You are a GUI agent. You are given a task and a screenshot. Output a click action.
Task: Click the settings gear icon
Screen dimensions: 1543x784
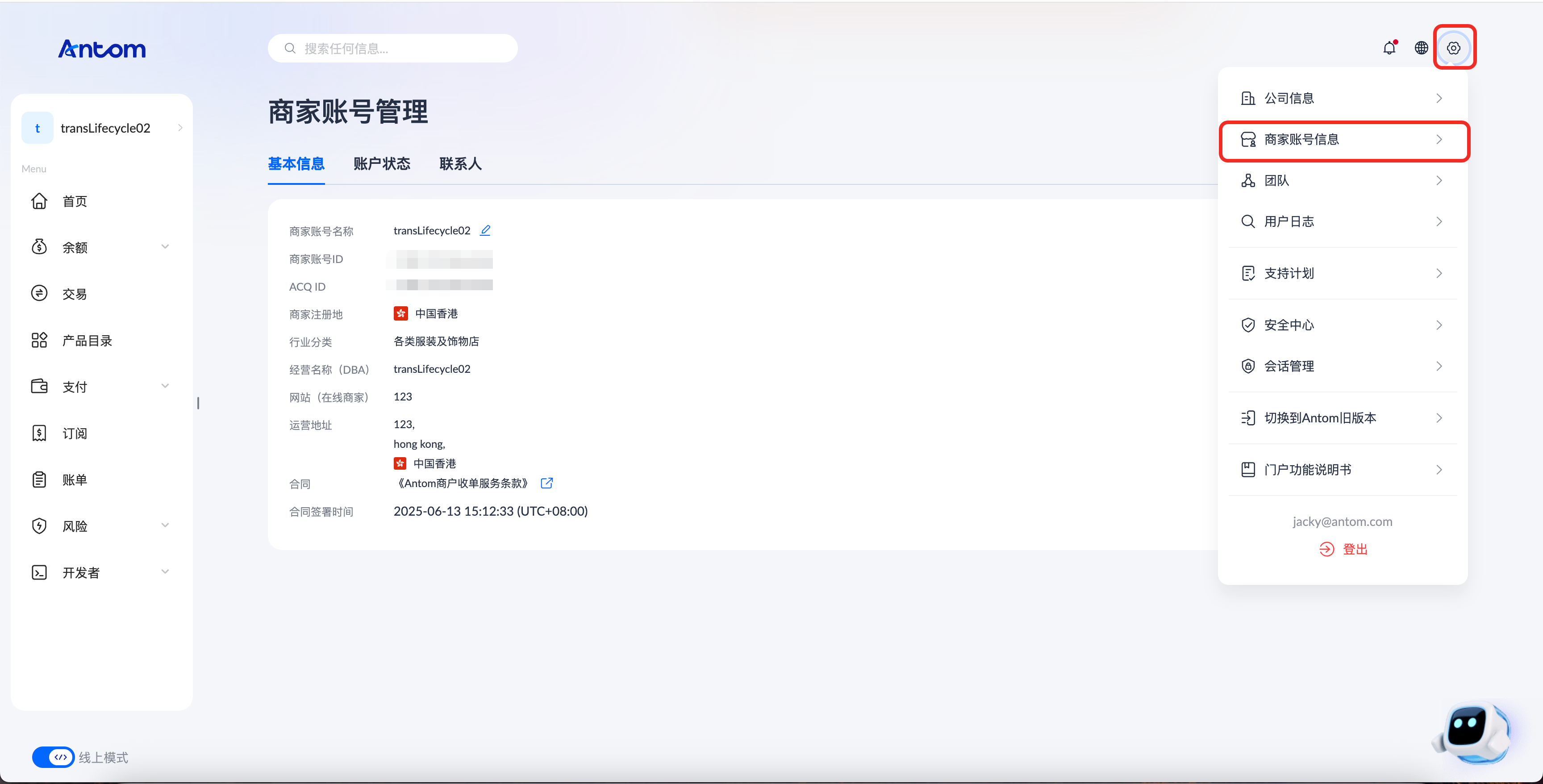click(x=1453, y=48)
